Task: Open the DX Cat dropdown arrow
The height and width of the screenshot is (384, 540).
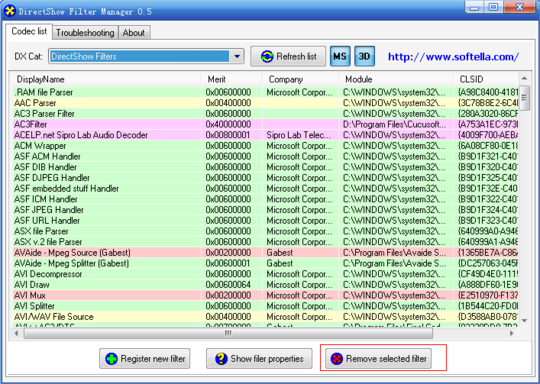Action: [237, 56]
